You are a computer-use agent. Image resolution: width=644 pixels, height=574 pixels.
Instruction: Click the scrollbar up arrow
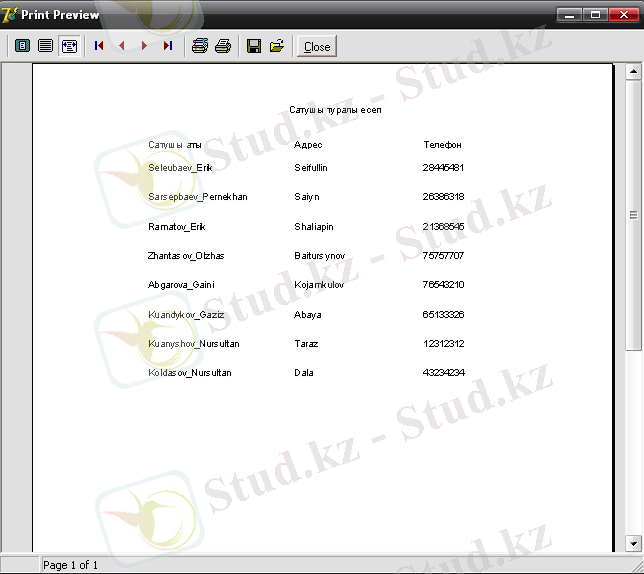(x=633, y=72)
